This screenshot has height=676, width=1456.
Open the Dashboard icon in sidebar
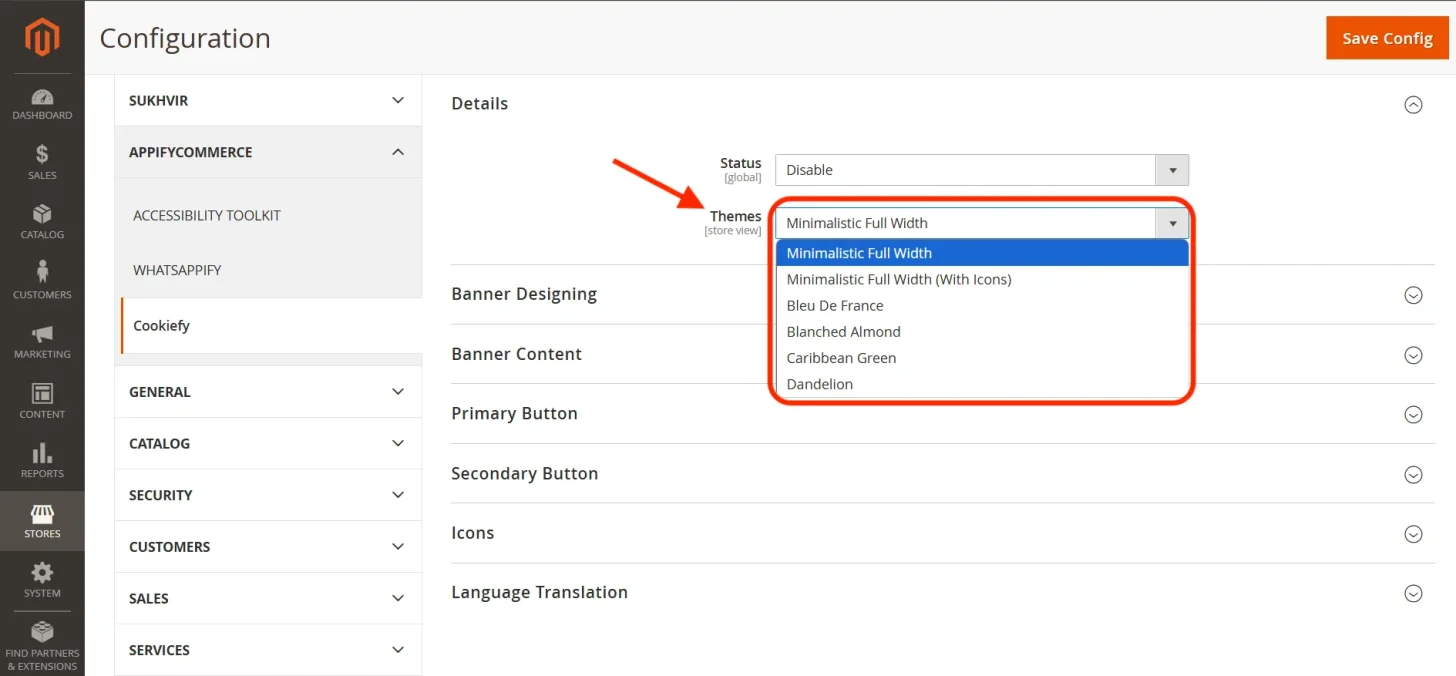click(x=42, y=97)
